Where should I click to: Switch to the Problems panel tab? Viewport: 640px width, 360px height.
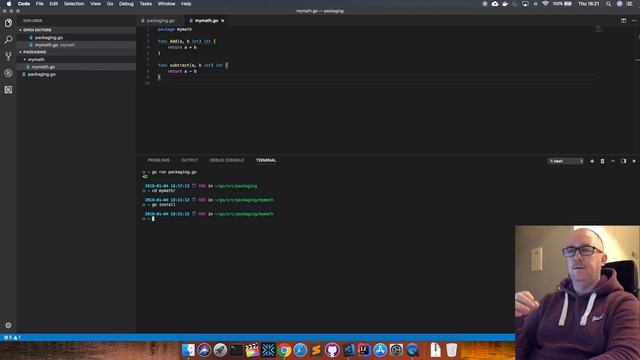click(x=158, y=160)
